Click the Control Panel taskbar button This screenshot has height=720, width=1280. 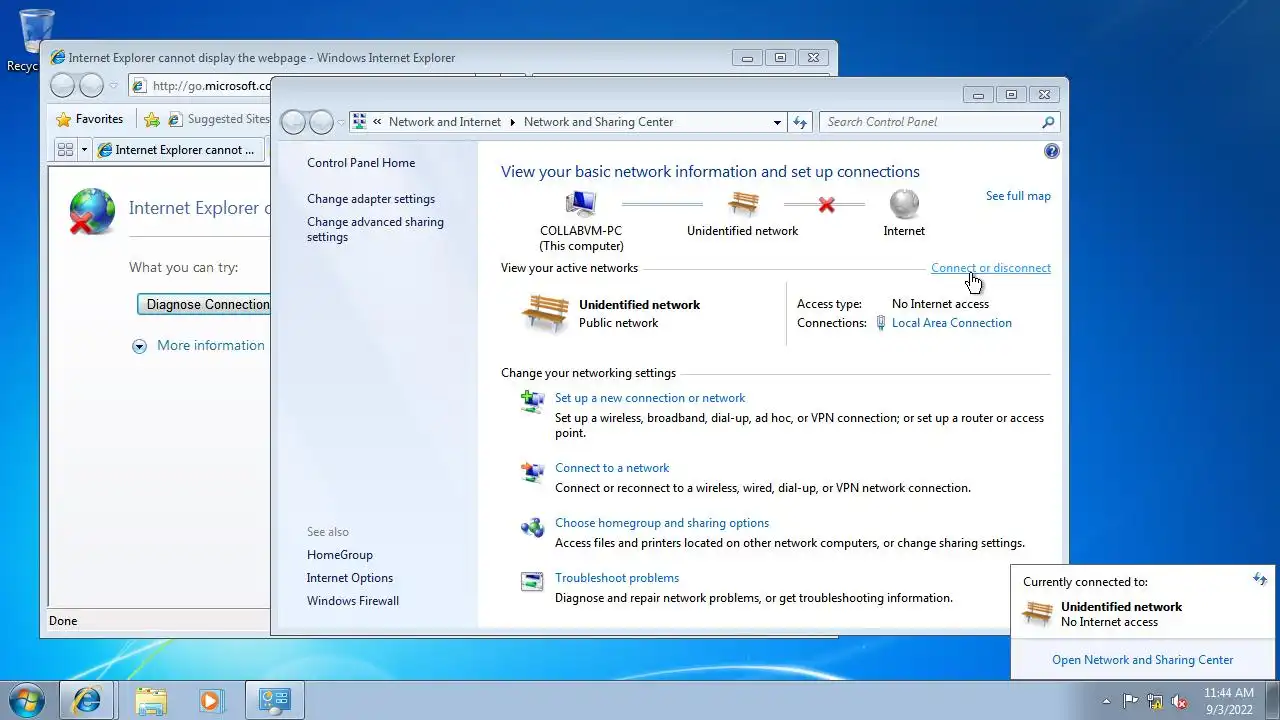pos(274,700)
